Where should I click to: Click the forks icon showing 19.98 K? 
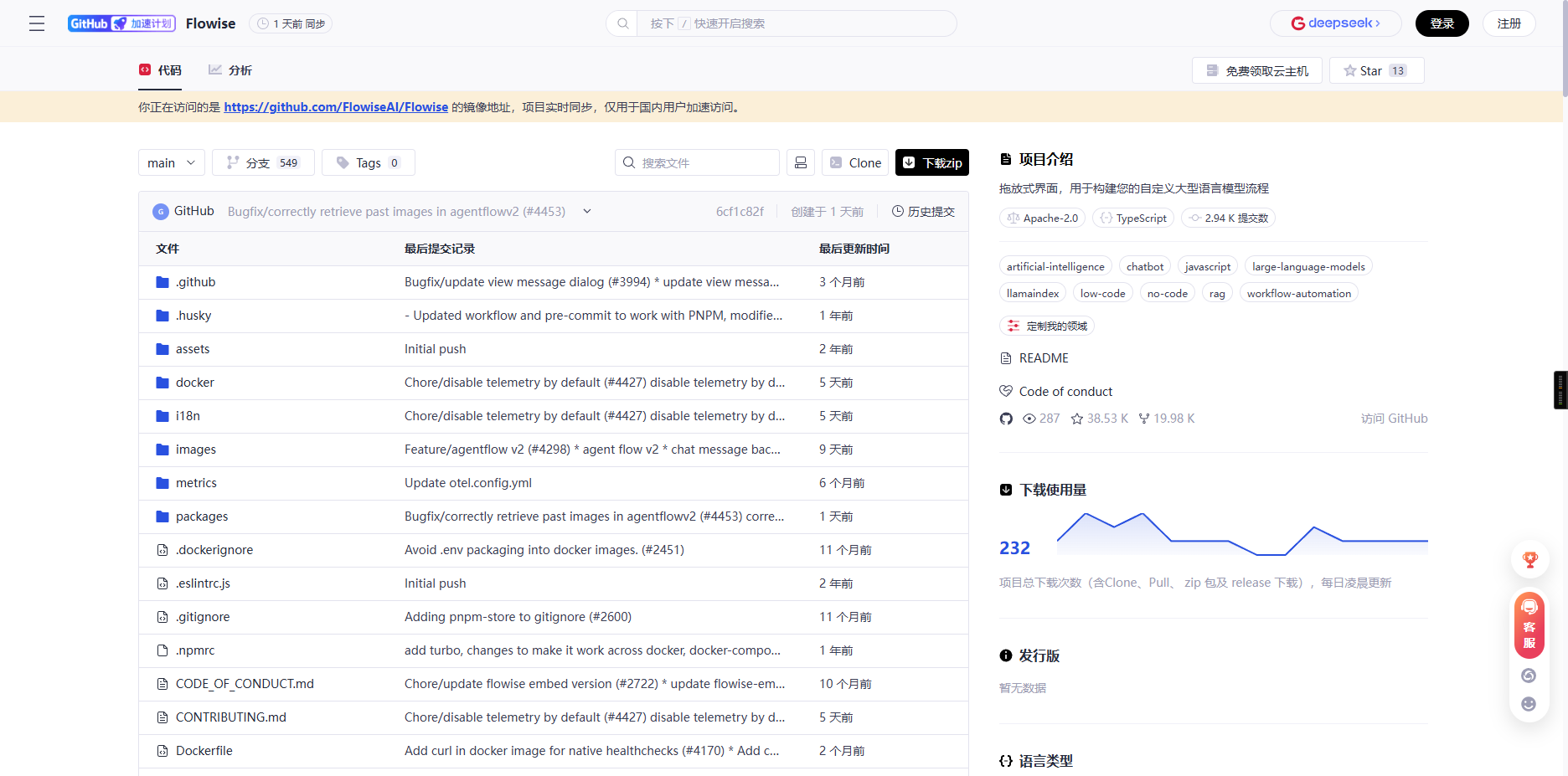pyautogui.click(x=1144, y=419)
